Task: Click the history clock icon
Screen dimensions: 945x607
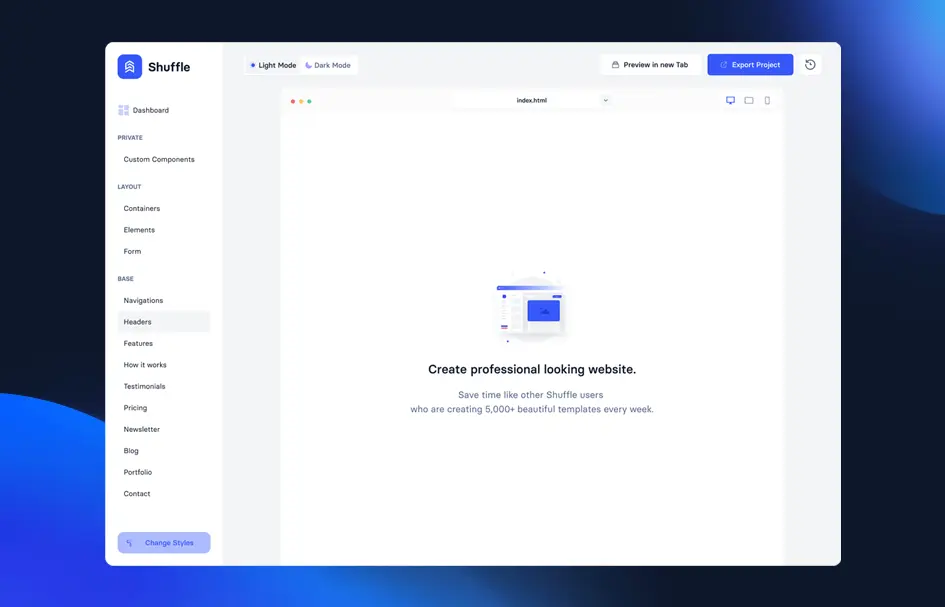Action: (x=810, y=65)
